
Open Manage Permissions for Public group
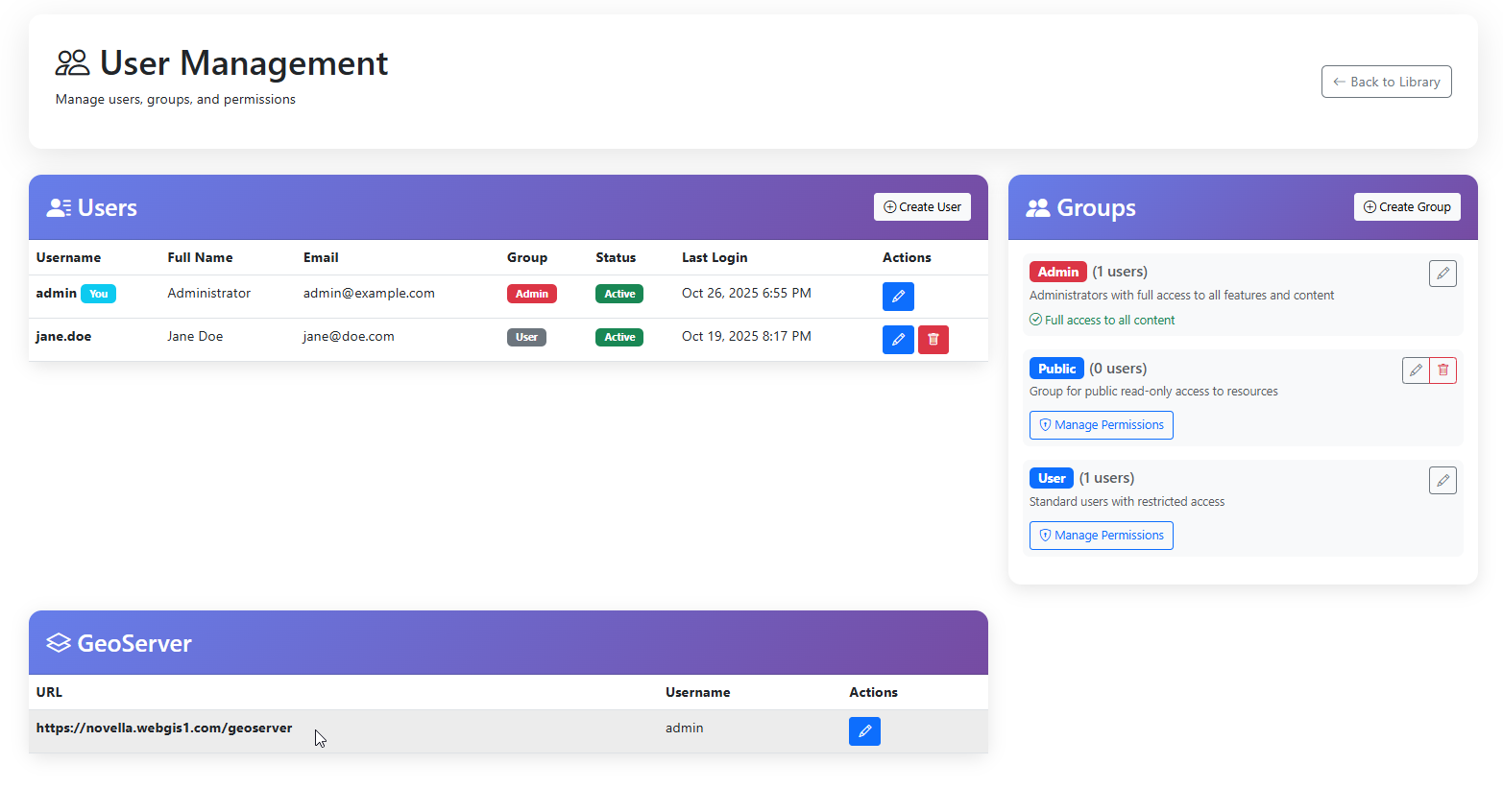pos(1101,425)
